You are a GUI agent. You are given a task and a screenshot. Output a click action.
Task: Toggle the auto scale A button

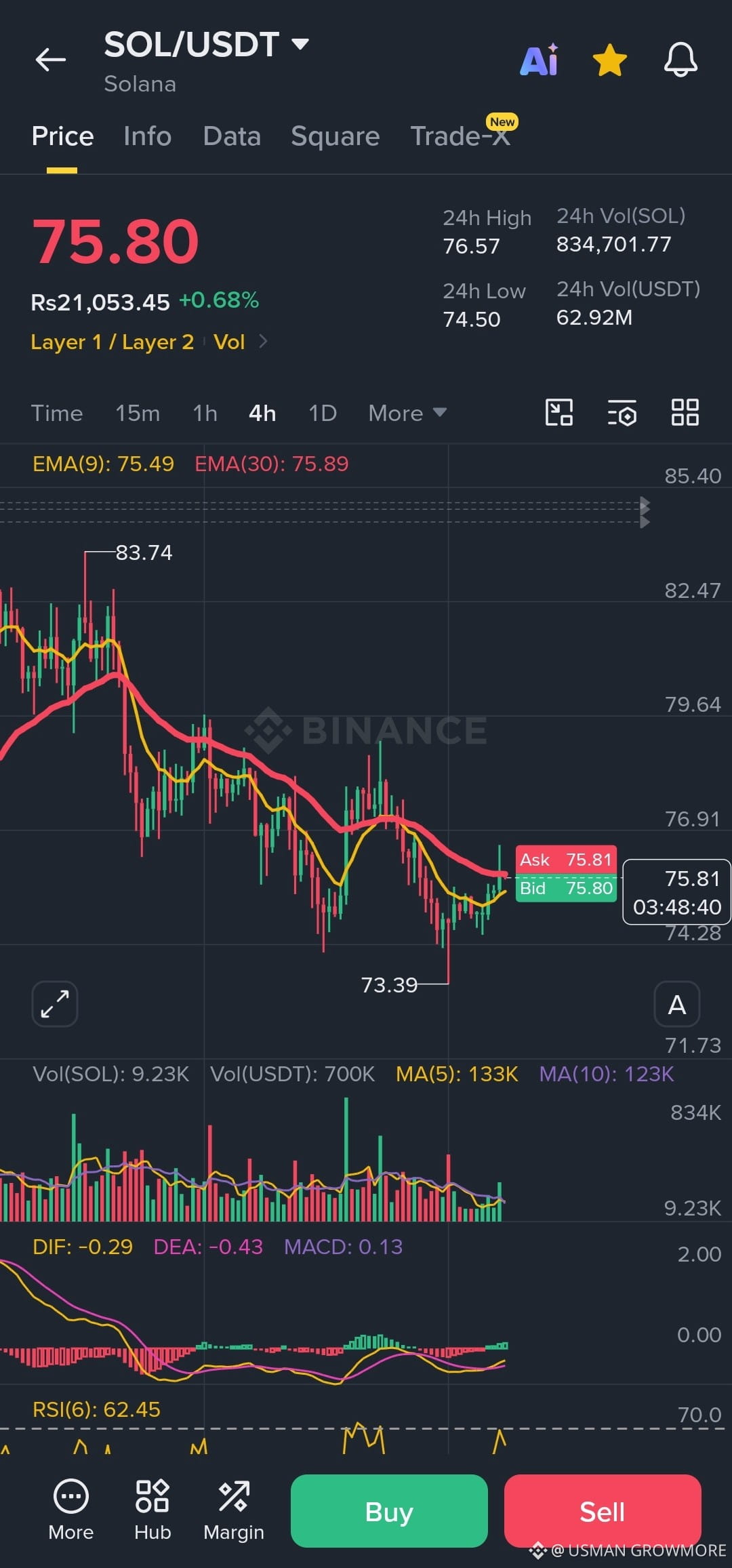pyautogui.click(x=676, y=1003)
